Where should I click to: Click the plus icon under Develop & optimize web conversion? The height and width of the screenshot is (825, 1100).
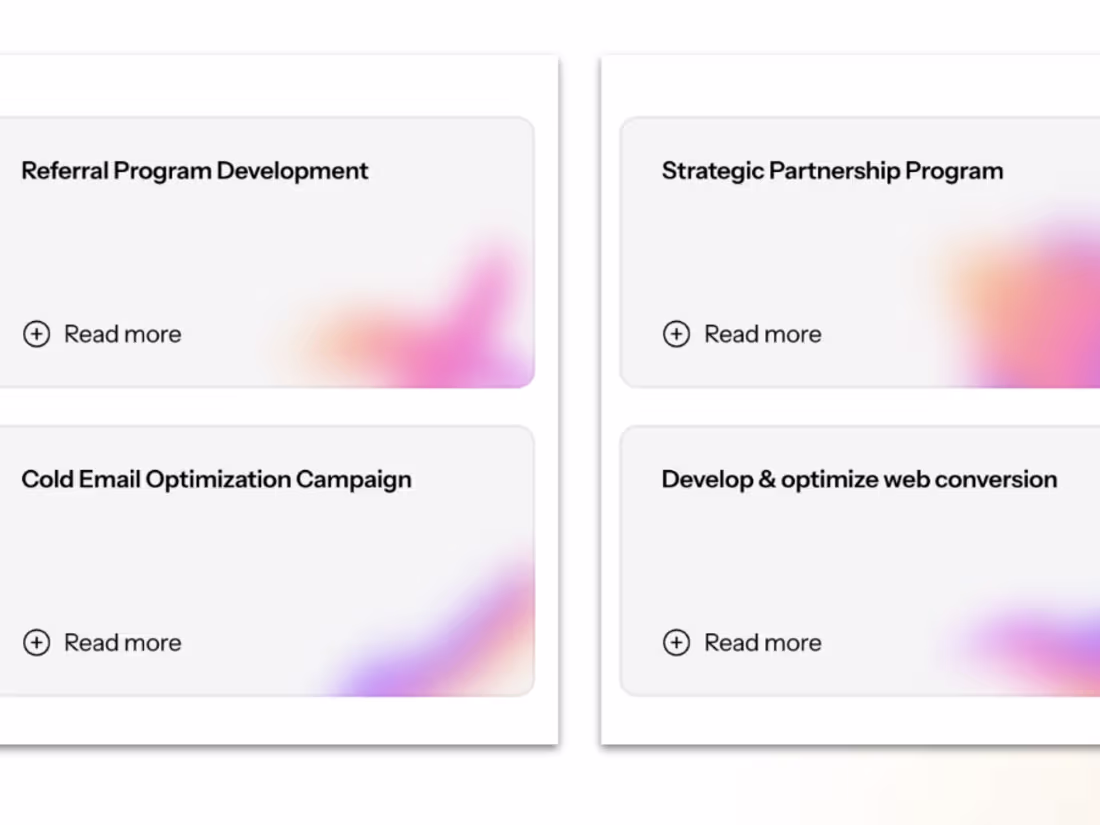click(676, 643)
